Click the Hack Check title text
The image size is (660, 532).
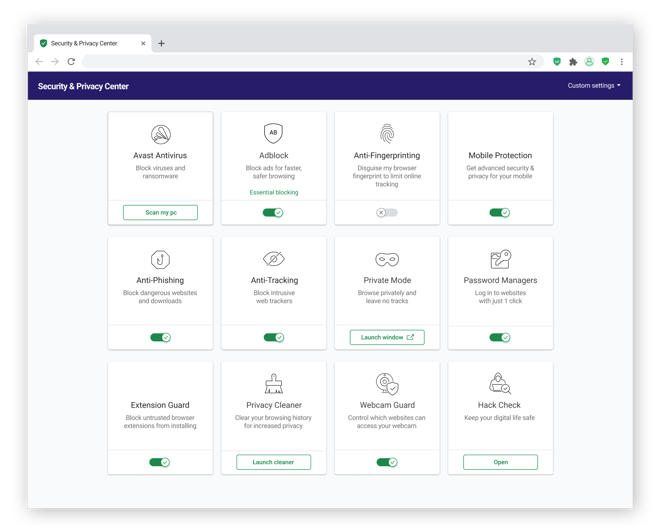coord(499,405)
